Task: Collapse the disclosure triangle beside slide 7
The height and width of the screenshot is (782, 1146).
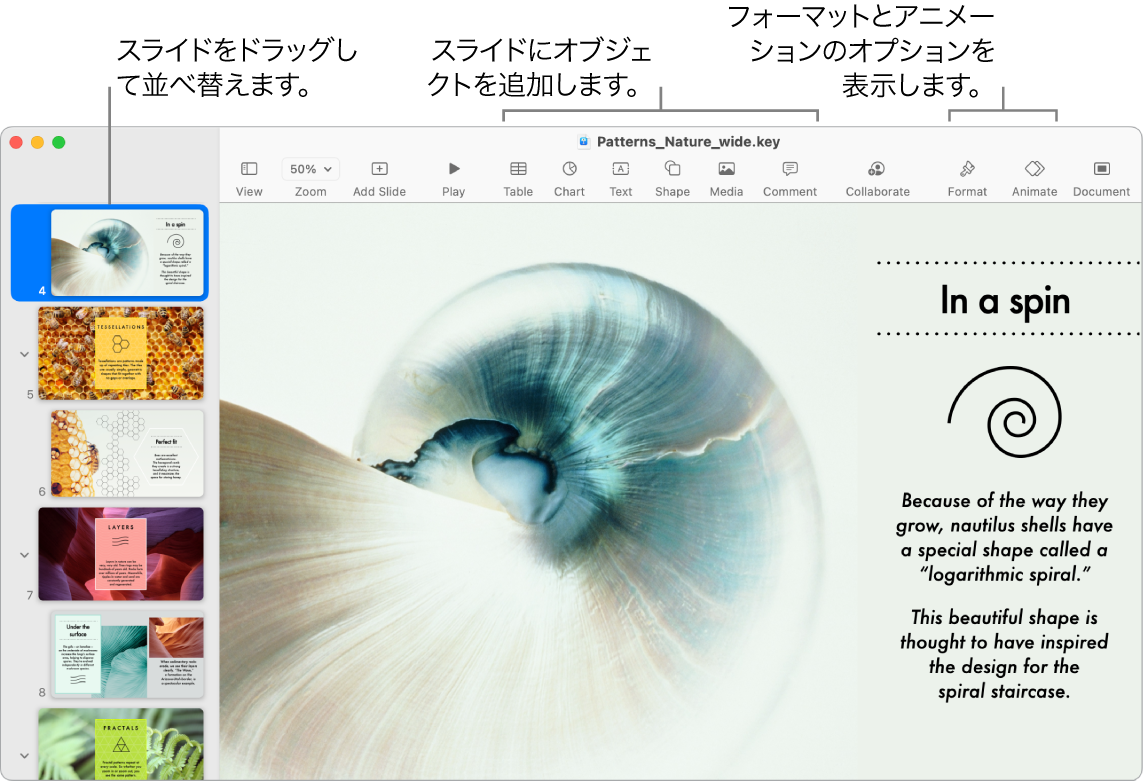Action: click(x=23, y=554)
